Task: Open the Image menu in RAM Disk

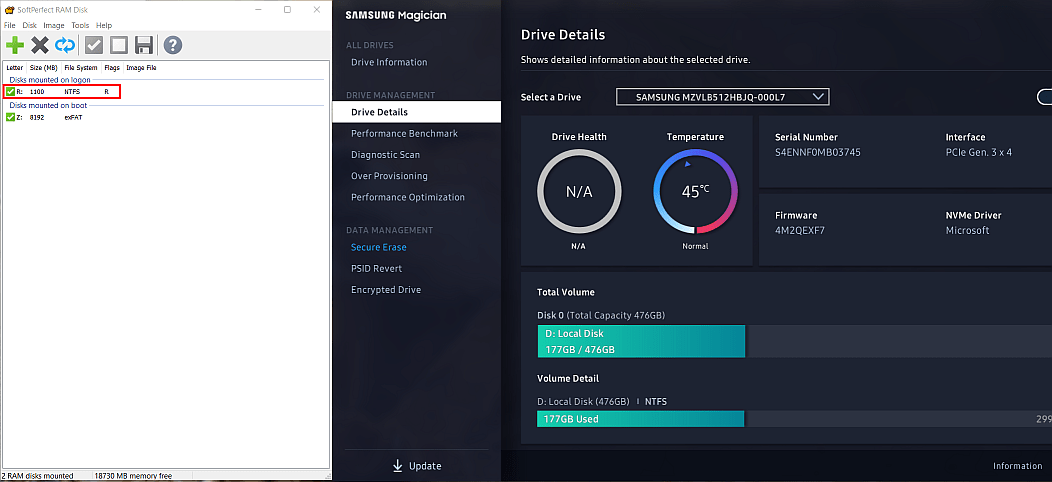Action: pos(54,25)
